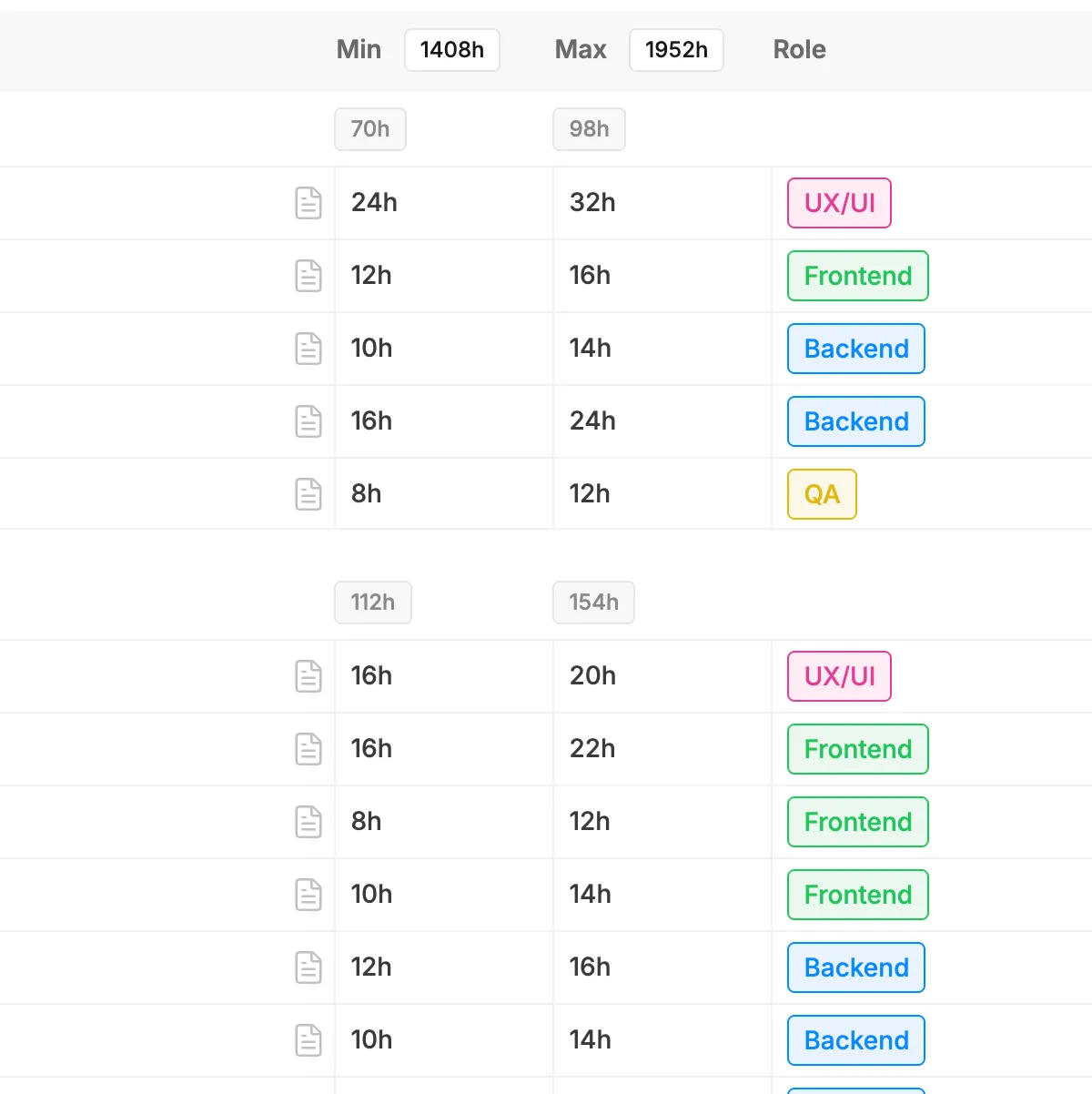Click document icon in 12h/16h Backend row under 112h
The height and width of the screenshot is (1094, 1092).
308,967
